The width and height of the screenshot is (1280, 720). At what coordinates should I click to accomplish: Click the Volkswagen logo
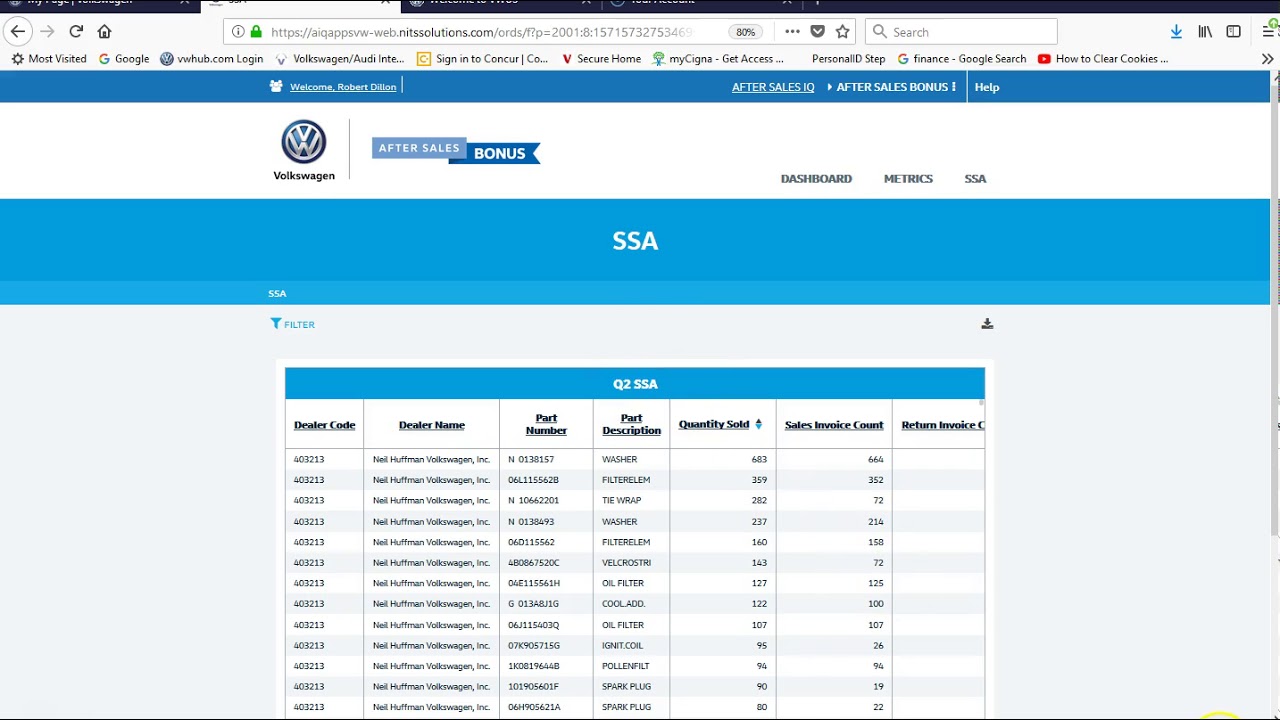[304, 150]
